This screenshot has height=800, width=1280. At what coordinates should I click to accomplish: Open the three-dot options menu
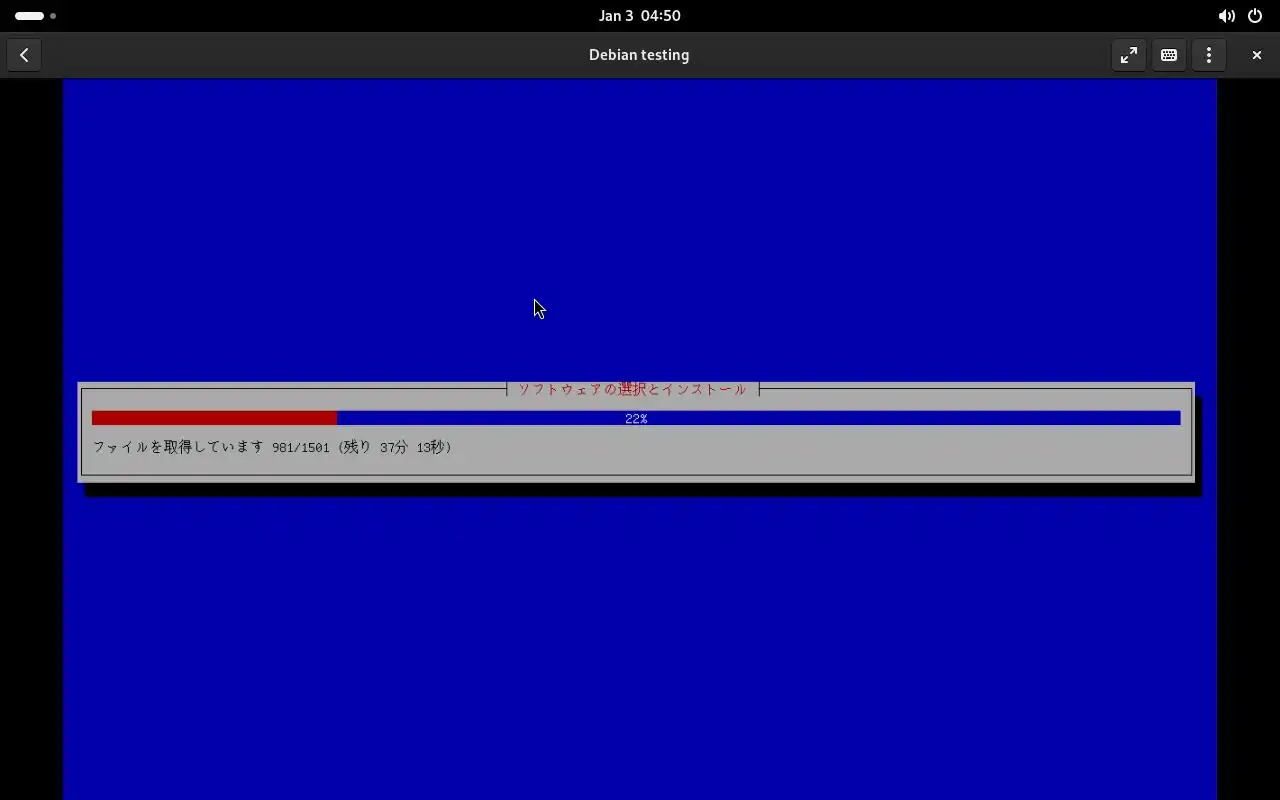[x=1209, y=55]
